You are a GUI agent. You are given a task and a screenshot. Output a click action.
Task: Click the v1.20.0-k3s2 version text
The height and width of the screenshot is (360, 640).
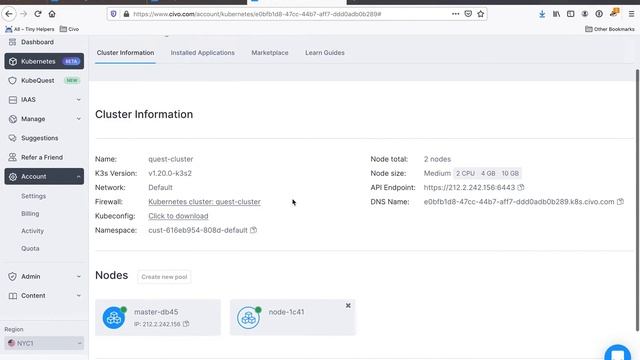tap(170, 173)
